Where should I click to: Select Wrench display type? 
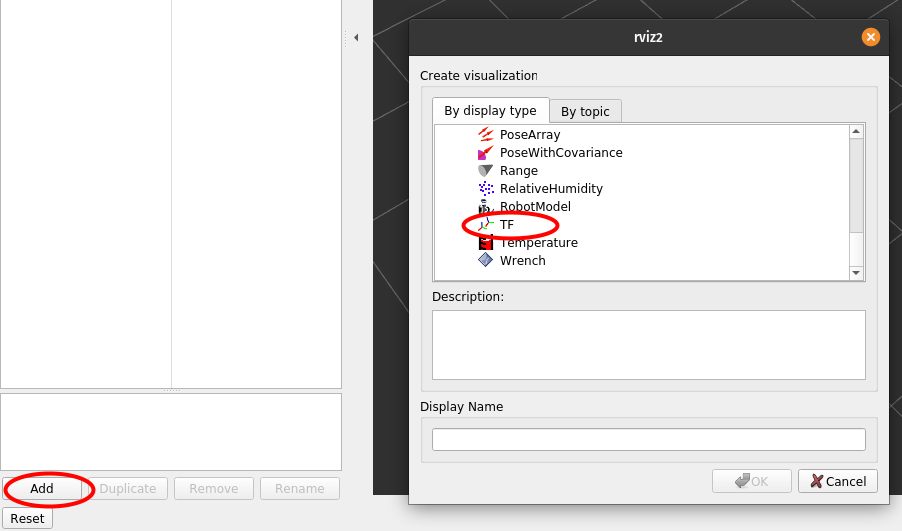coord(522,260)
